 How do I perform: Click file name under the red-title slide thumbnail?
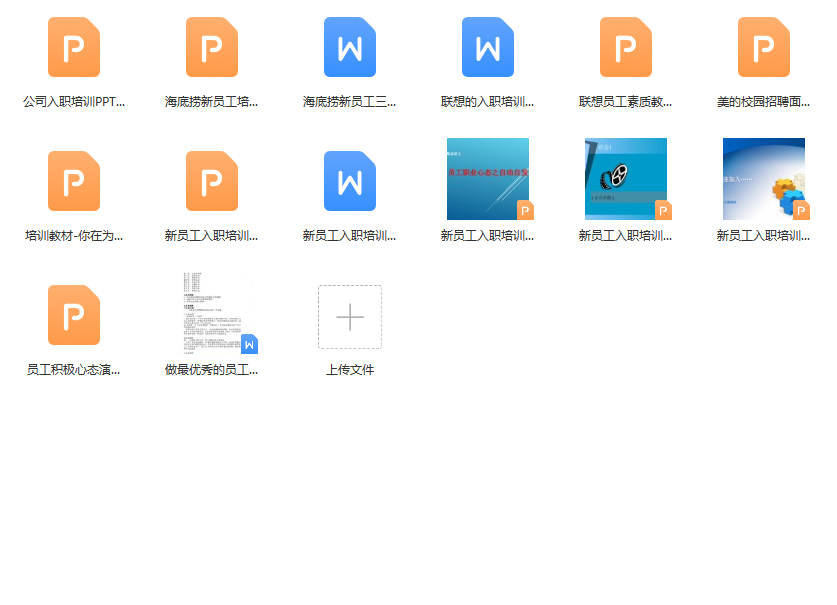488,235
